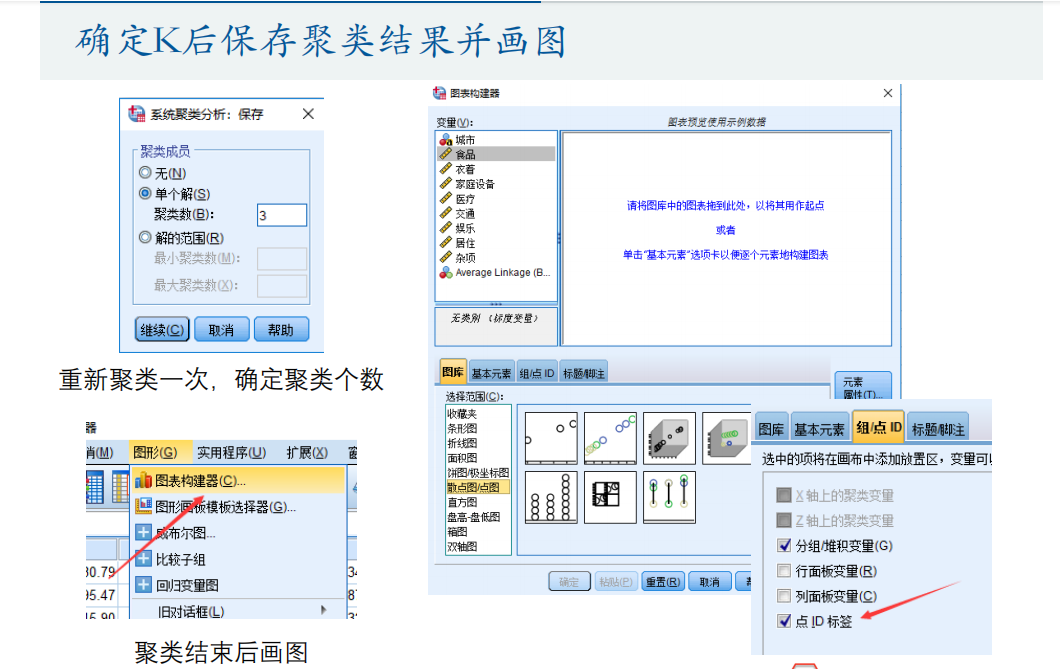The height and width of the screenshot is (669, 1060).
Task: Click the template chooser icon beside 图形画板模板选择器
Action: [143, 506]
